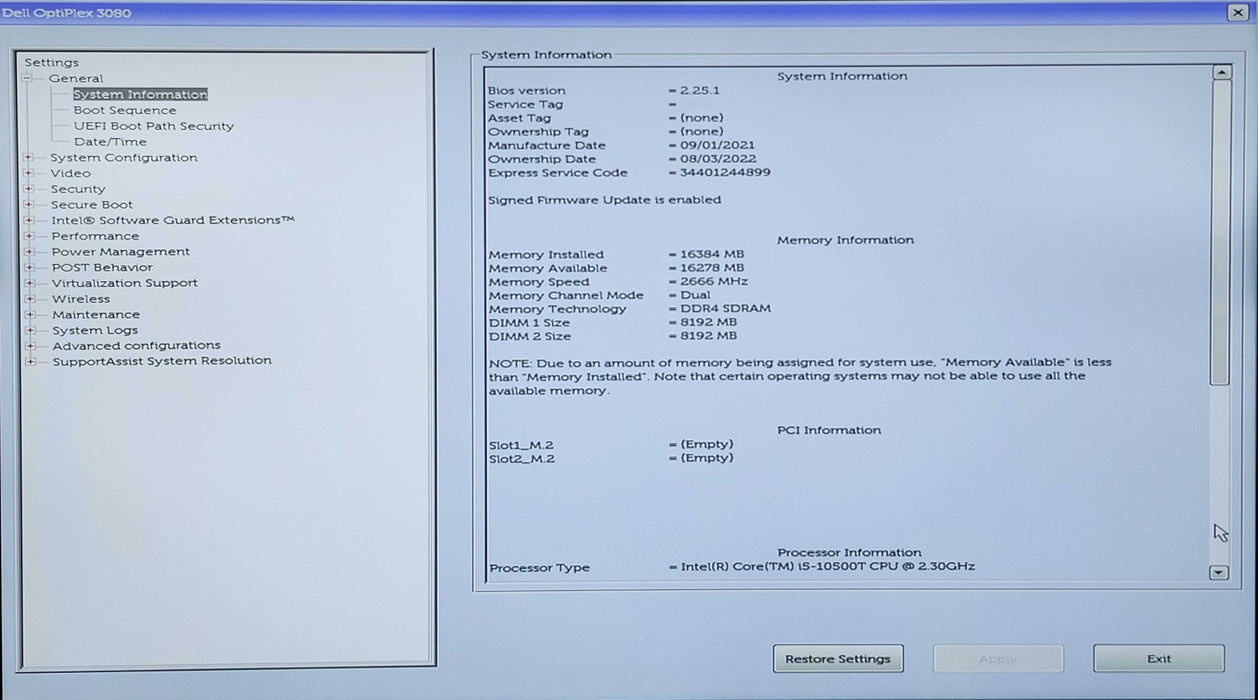Click the Ownership Date 08/03/2022
This screenshot has width=1258, height=700.
point(718,159)
